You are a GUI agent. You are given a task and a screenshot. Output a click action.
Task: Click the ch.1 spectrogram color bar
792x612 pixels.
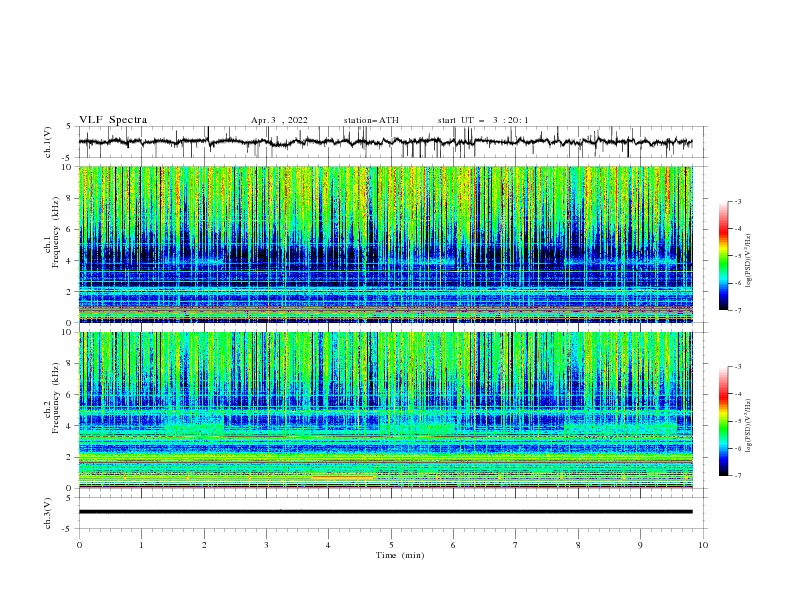coord(723,256)
